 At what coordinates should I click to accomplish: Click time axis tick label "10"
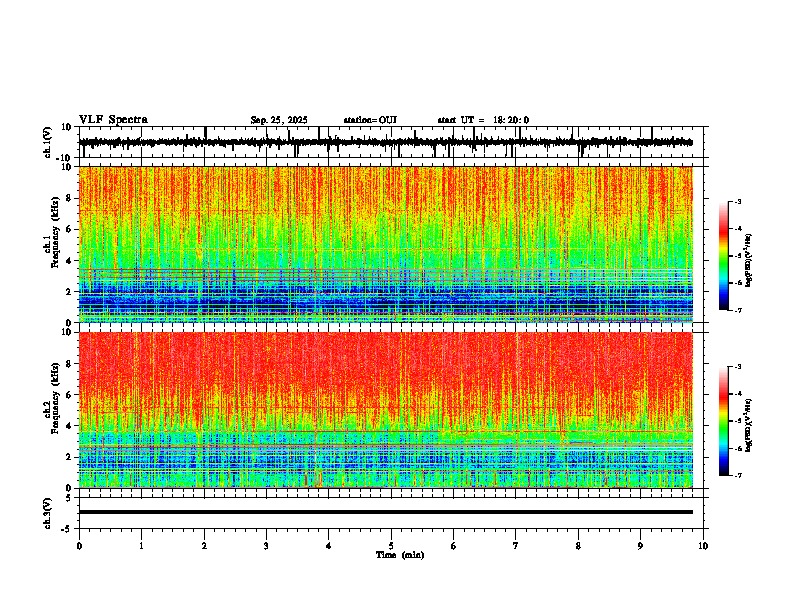click(703, 546)
